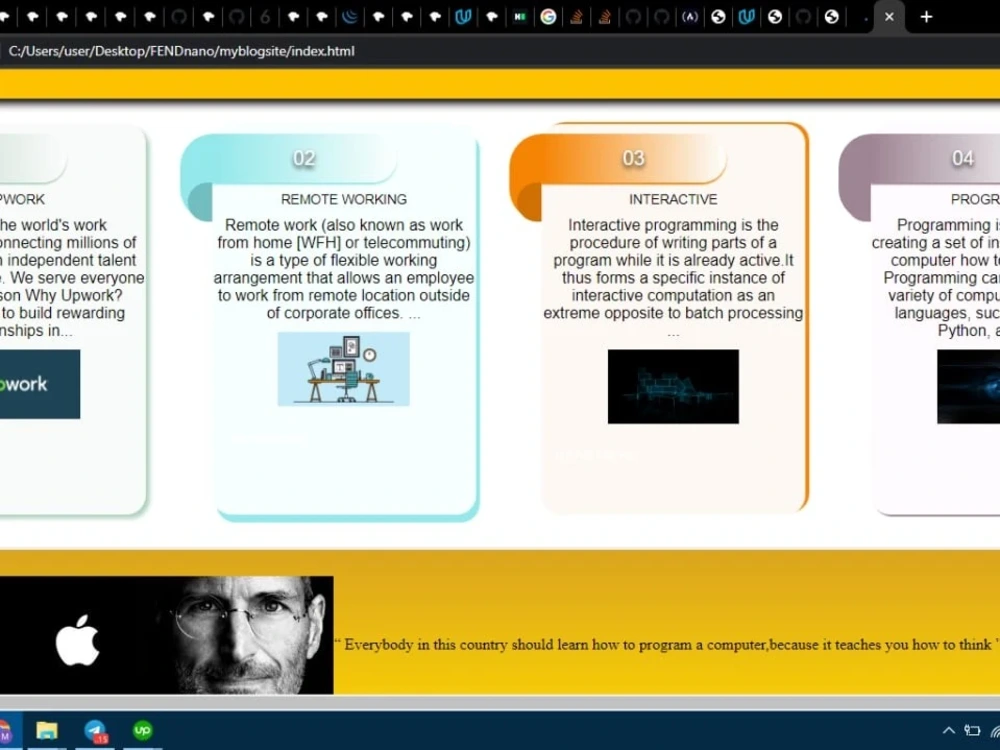Close the current active browser tab

889,17
